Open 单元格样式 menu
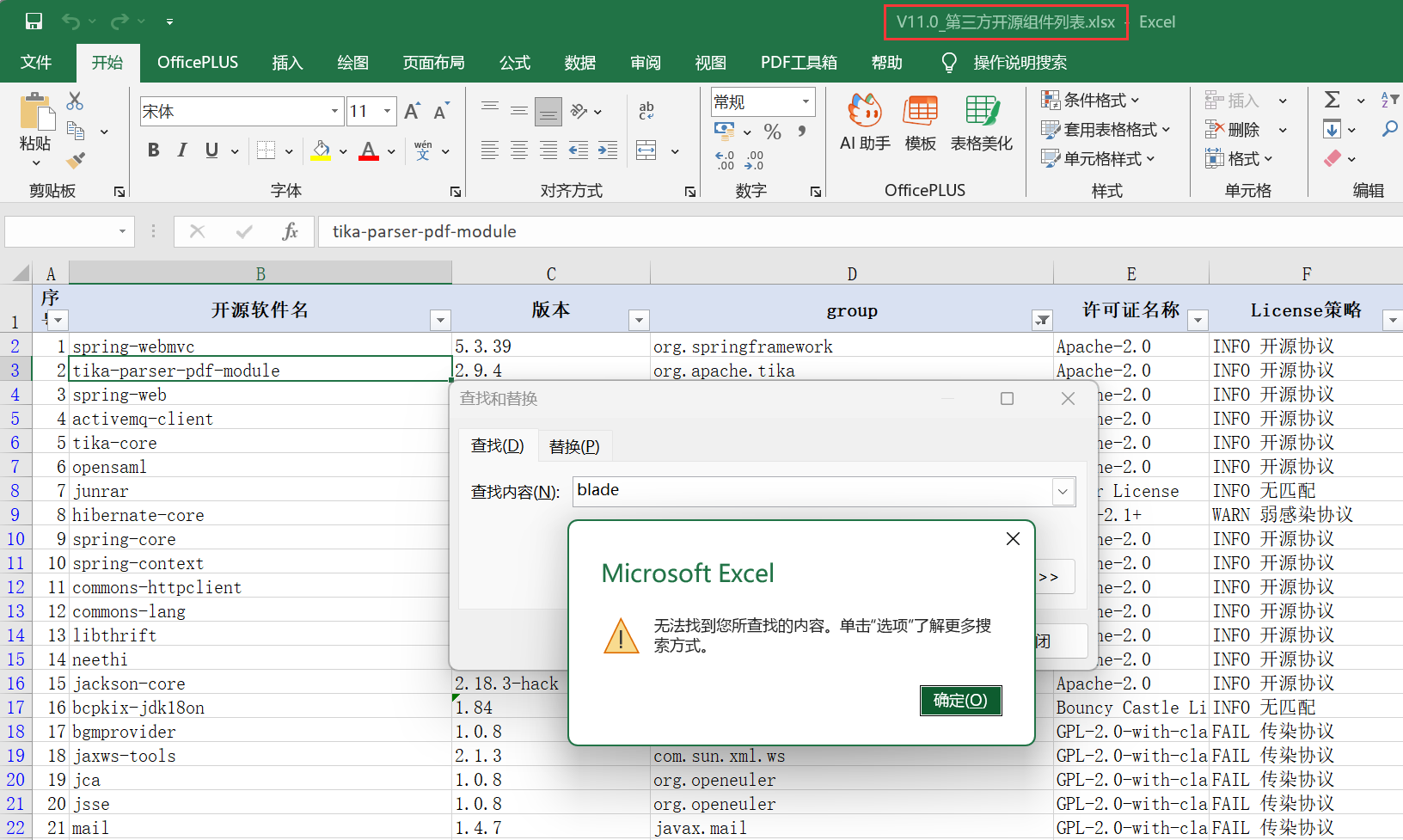Viewport: 1403px width, 840px height. coord(1098,159)
